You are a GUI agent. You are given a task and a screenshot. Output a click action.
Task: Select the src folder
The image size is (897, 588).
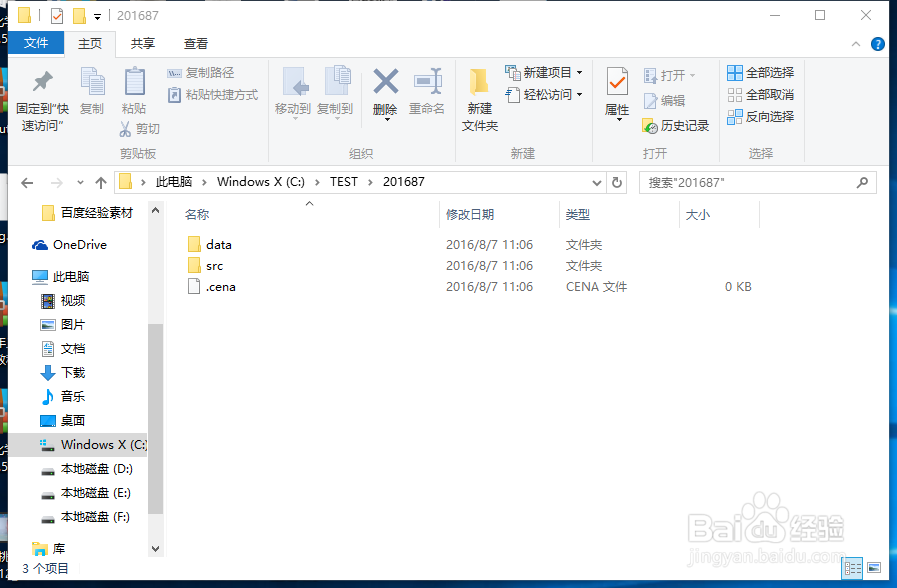click(205, 266)
